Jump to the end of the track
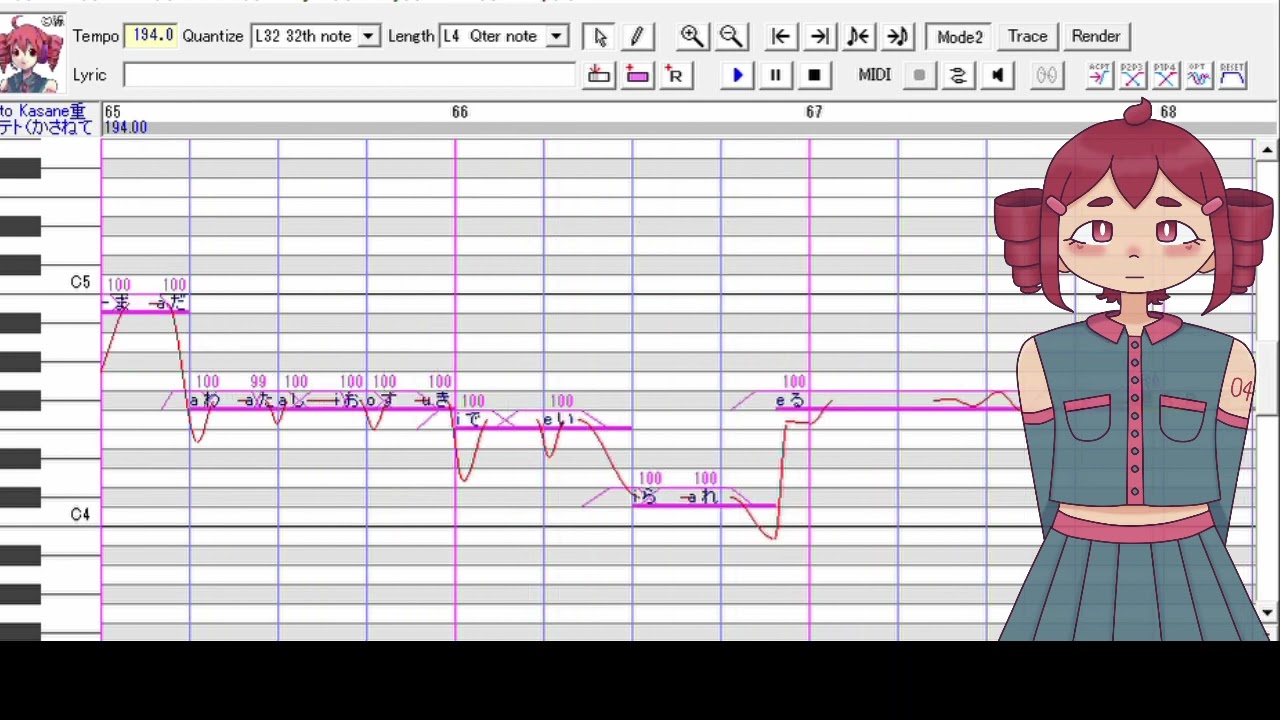This screenshot has height=720, width=1280. [819, 36]
